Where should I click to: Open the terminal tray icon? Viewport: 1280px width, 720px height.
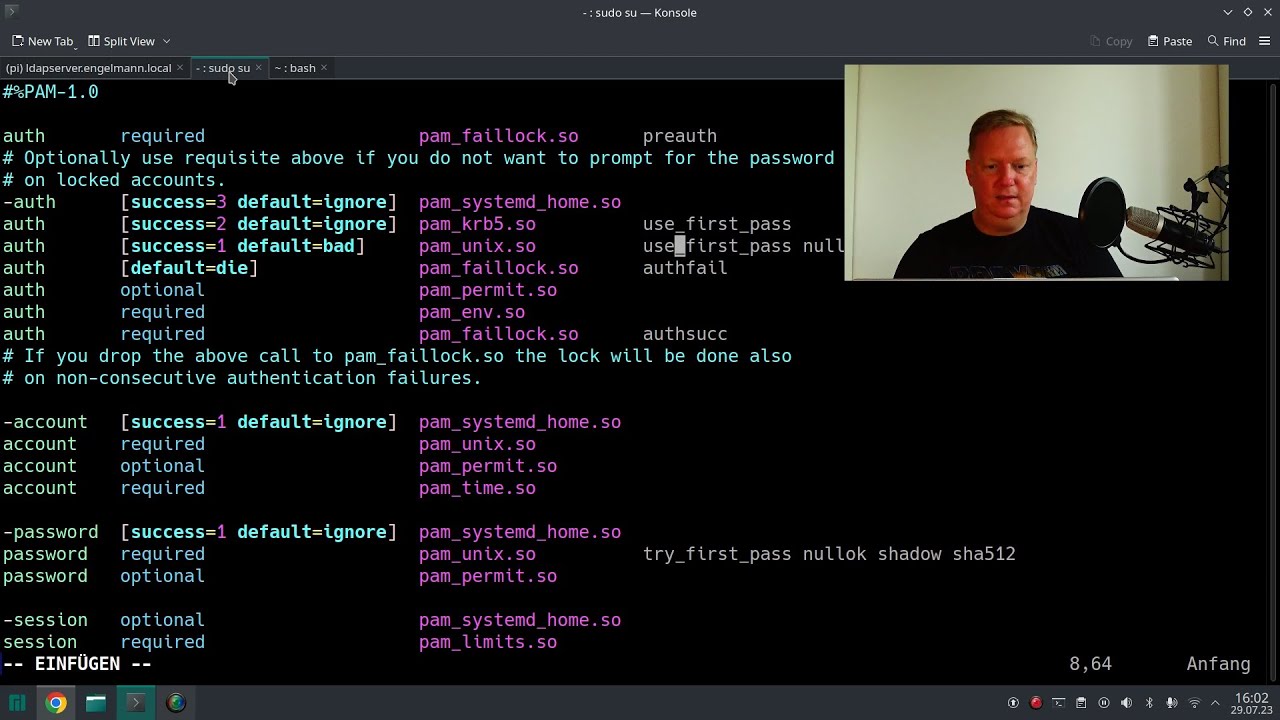point(1058,703)
